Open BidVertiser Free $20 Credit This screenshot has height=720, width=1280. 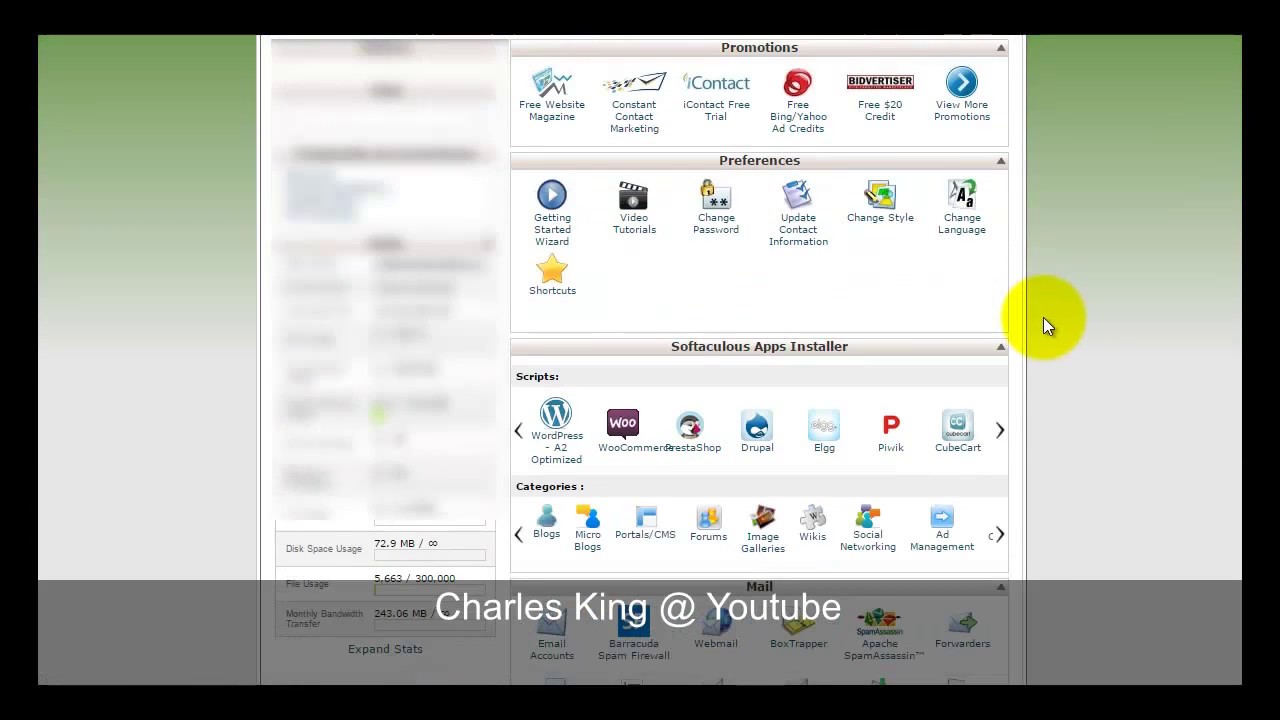tap(880, 95)
